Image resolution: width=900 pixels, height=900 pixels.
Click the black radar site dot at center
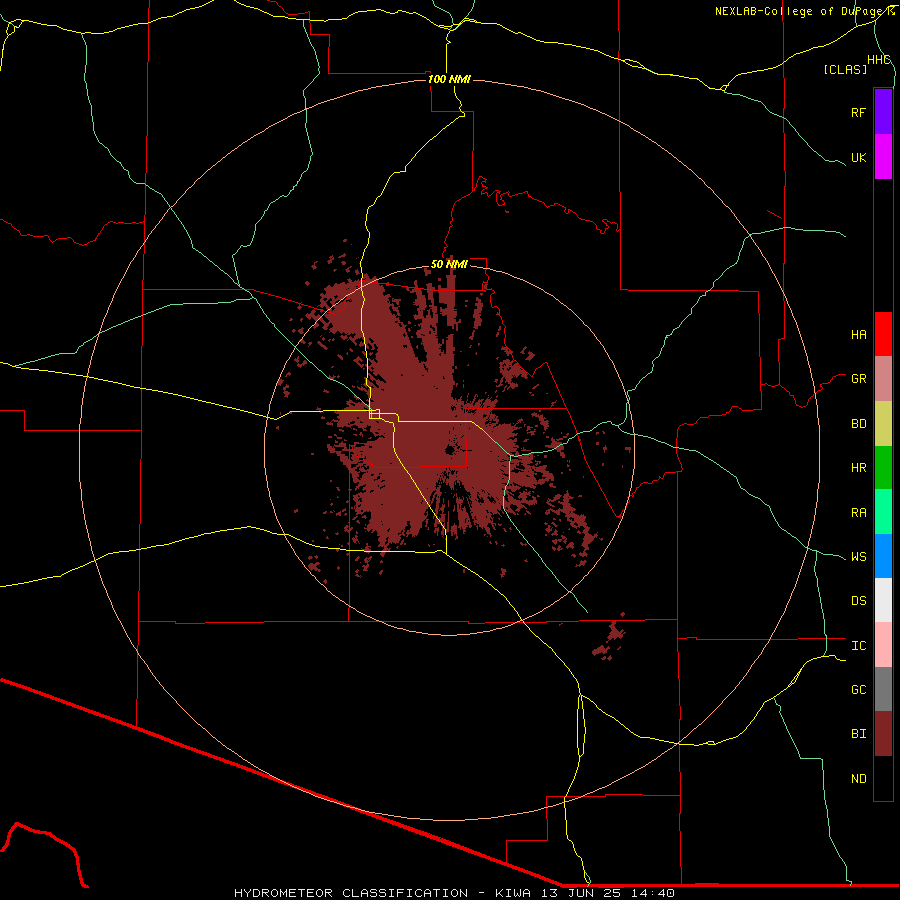tap(449, 451)
